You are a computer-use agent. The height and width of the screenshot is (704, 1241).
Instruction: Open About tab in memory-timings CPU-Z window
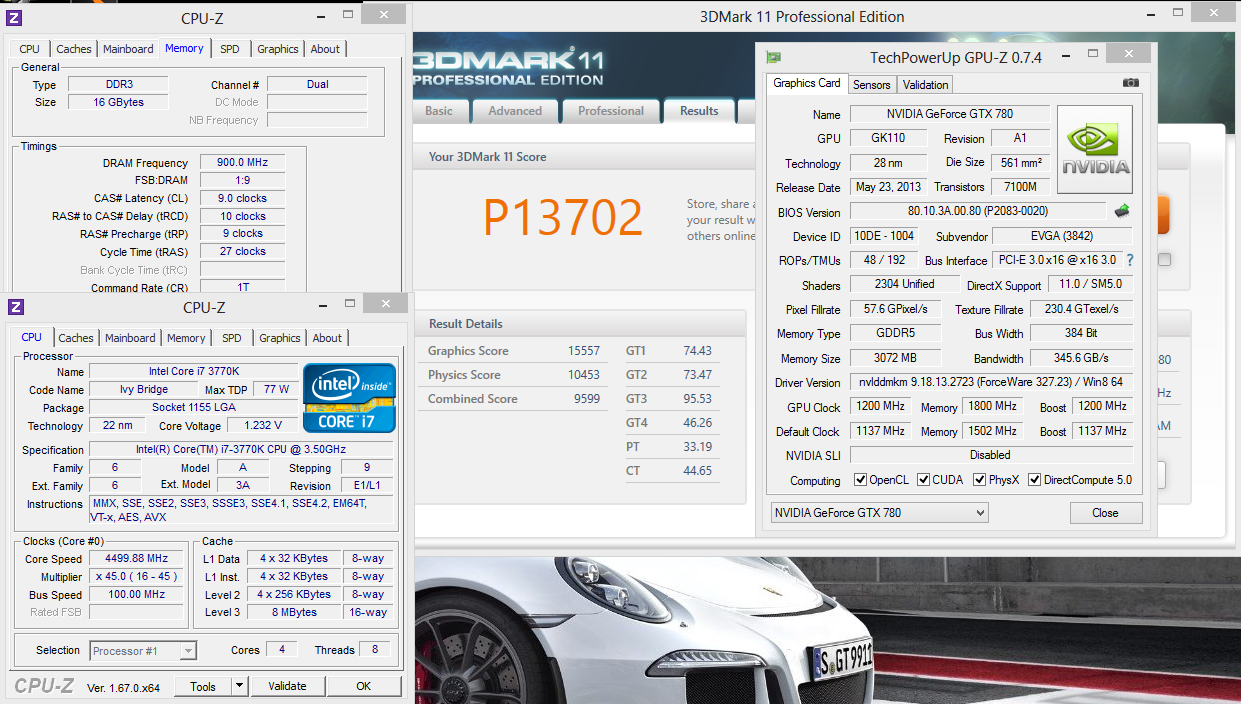point(325,49)
